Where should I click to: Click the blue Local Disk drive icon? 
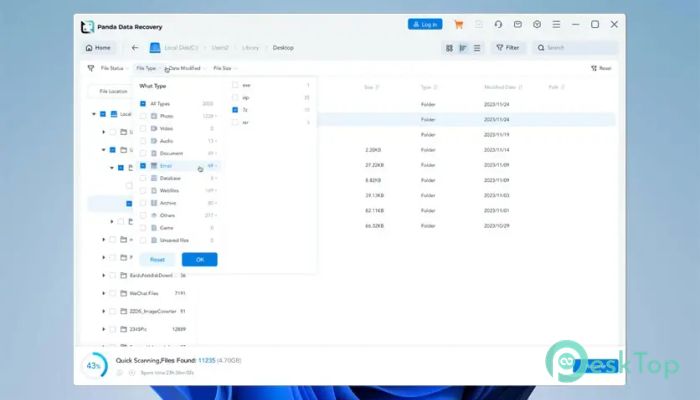[155, 48]
